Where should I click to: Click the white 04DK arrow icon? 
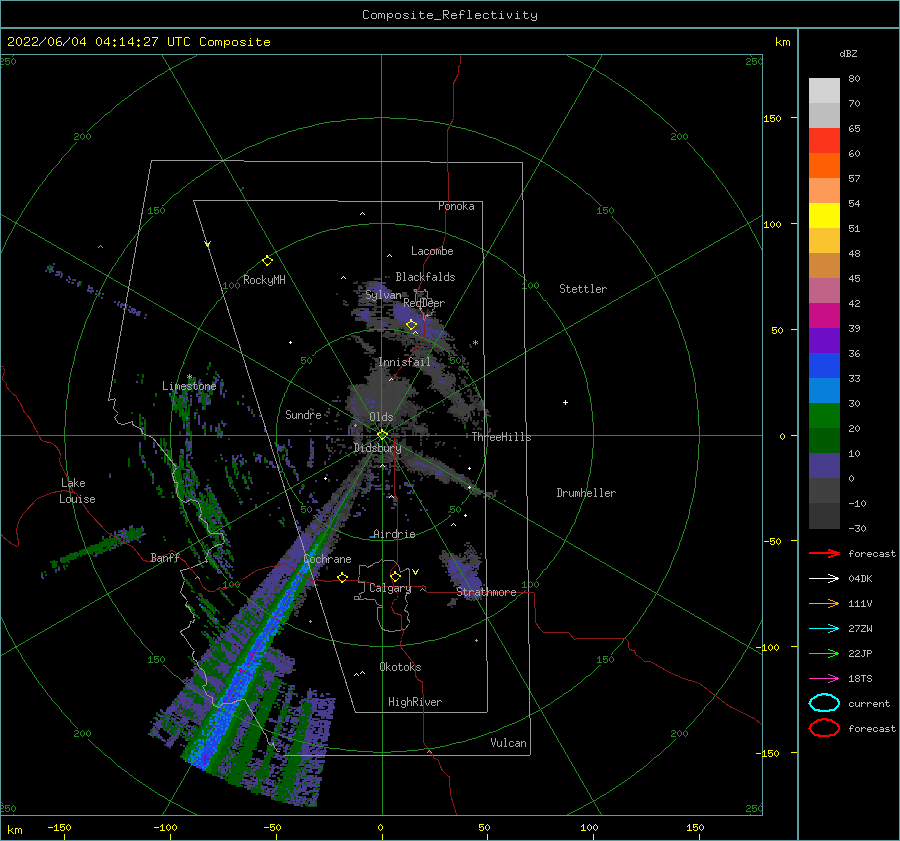(x=824, y=578)
